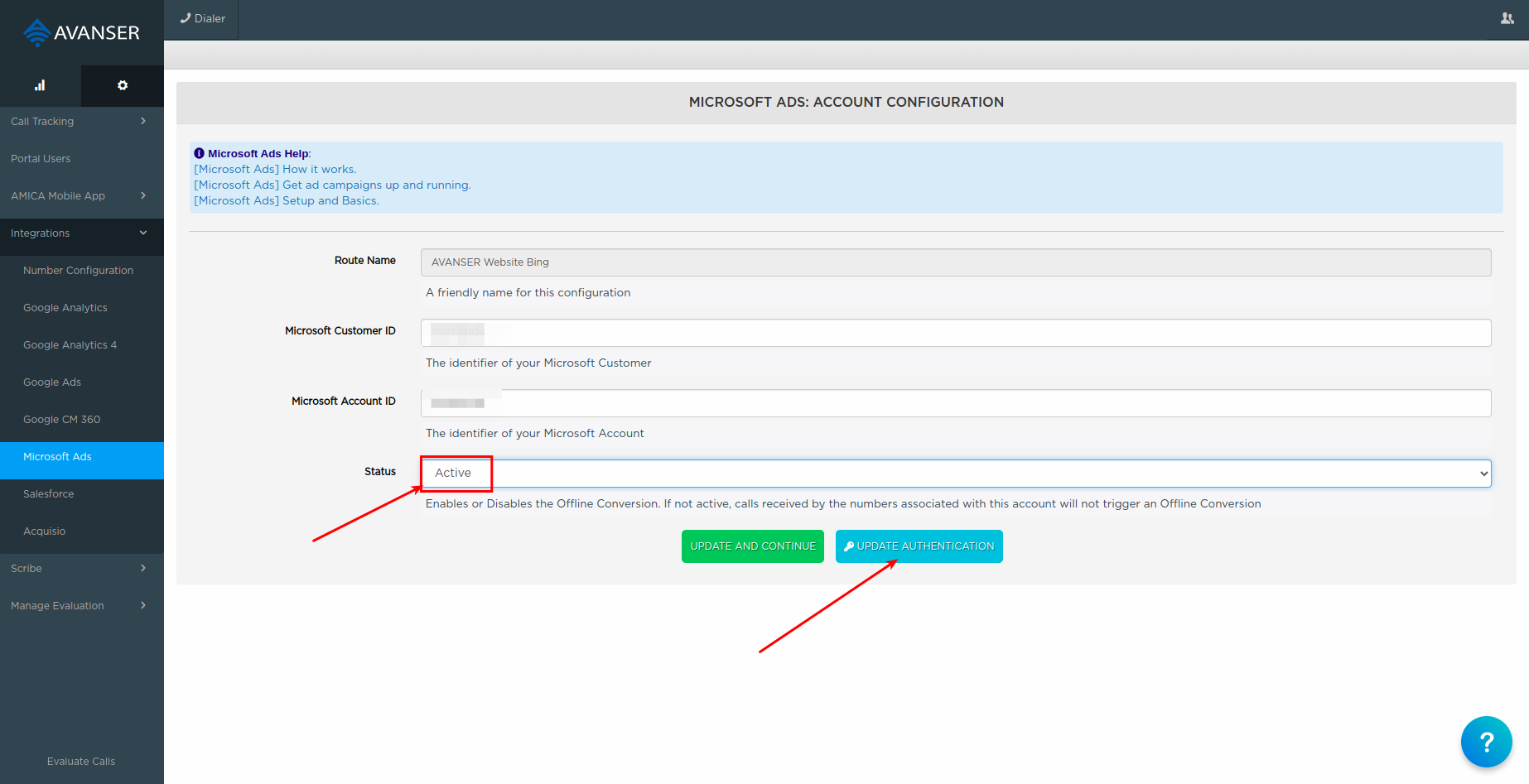Screen dimensions: 1529x784
Task: Open the blue help question mark button
Action: tap(1486, 742)
